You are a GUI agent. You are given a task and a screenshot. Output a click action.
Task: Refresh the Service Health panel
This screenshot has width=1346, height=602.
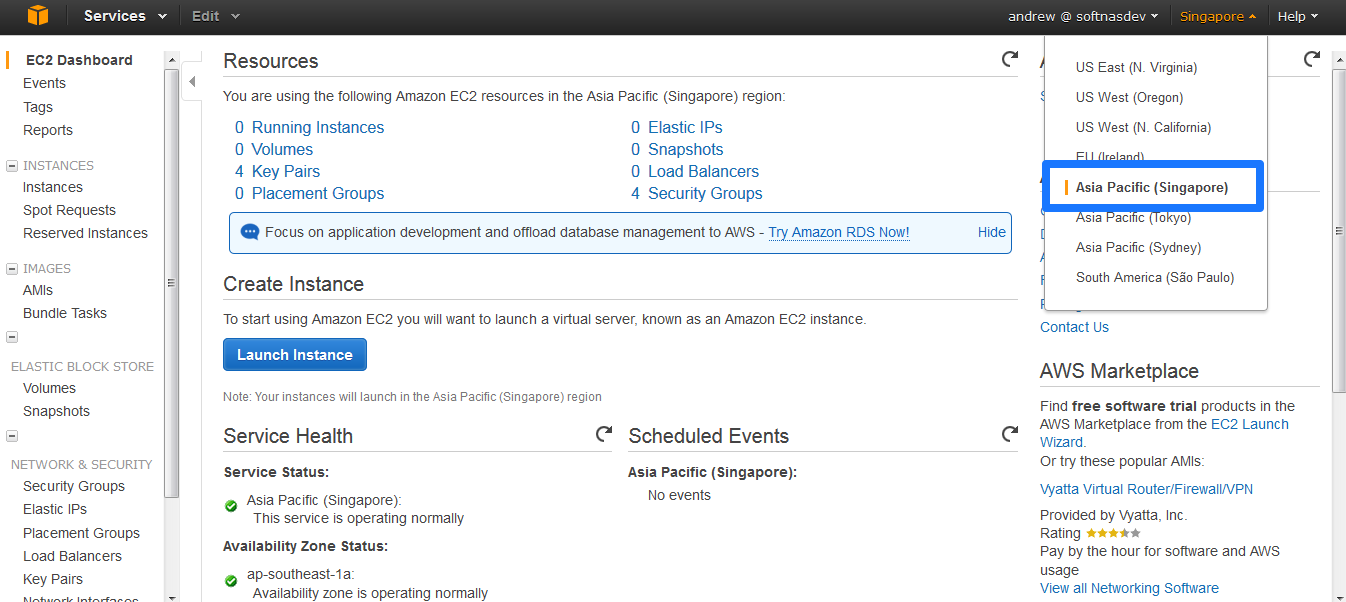coord(604,434)
